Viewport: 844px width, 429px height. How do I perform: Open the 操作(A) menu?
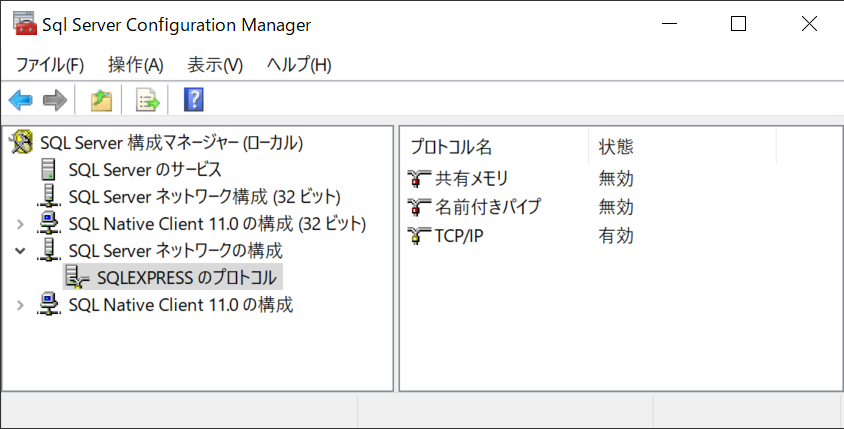[135, 65]
